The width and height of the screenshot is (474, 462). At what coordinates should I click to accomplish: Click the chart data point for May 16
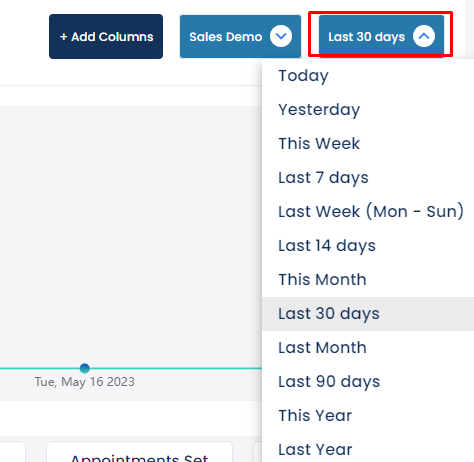(85, 368)
